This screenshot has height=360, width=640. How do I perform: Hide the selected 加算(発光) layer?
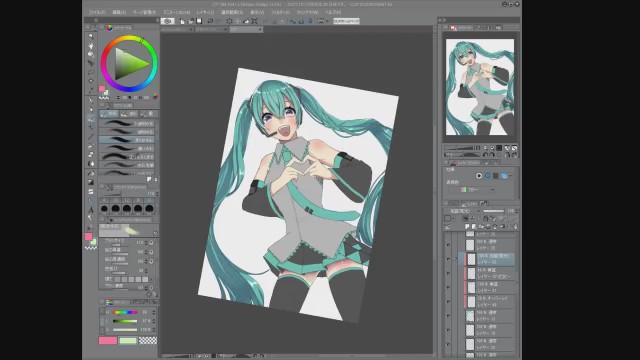[448, 259]
